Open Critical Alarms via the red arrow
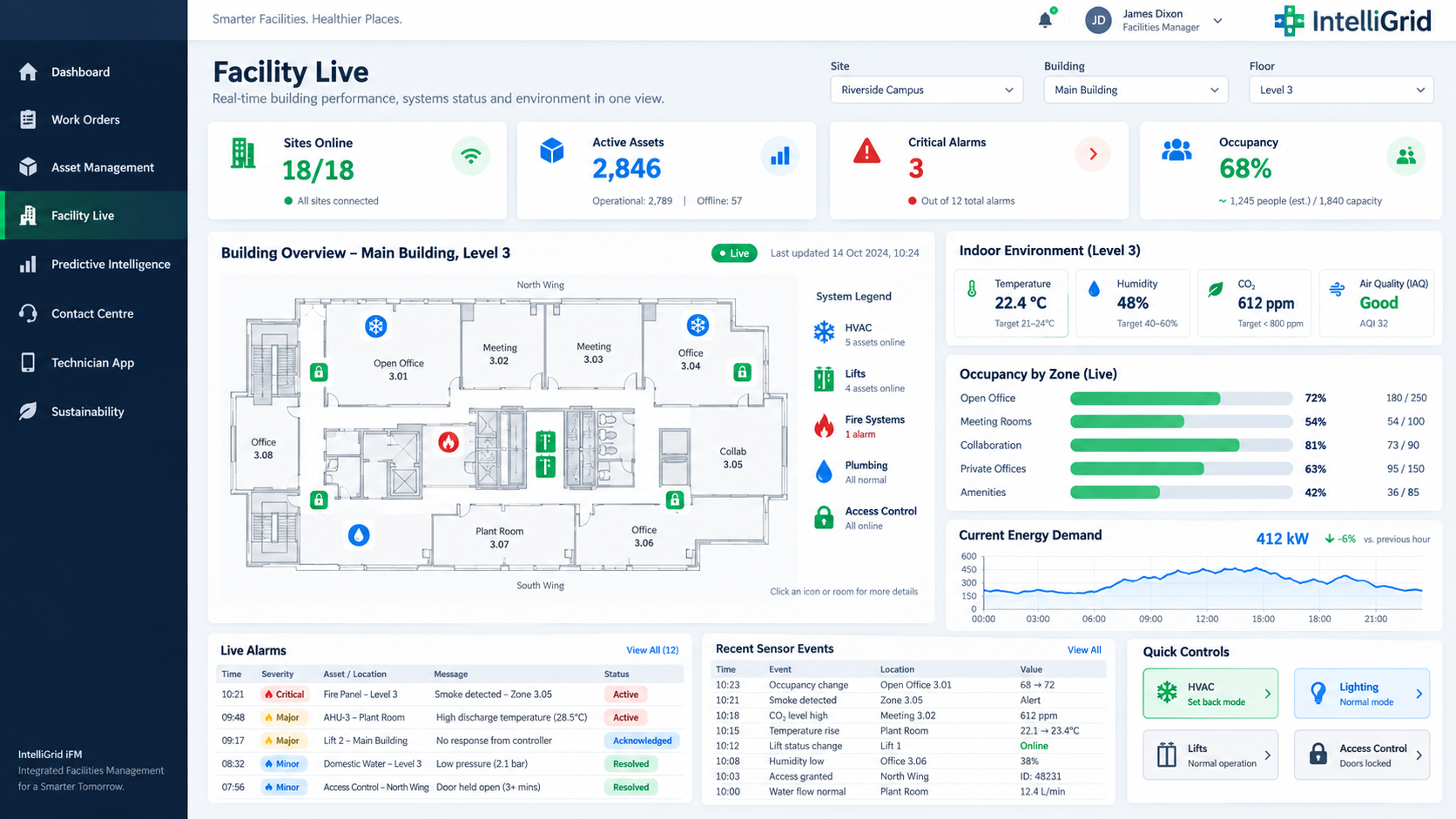The height and width of the screenshot is (819, 1456). coord(1093,155)
